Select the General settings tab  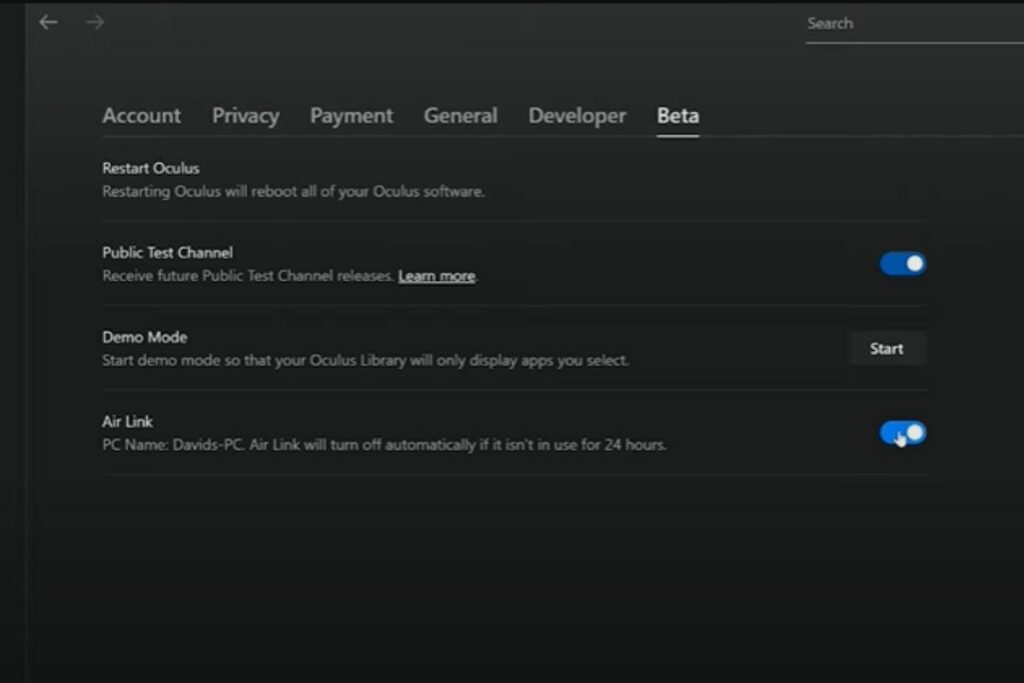click(460, 116)
